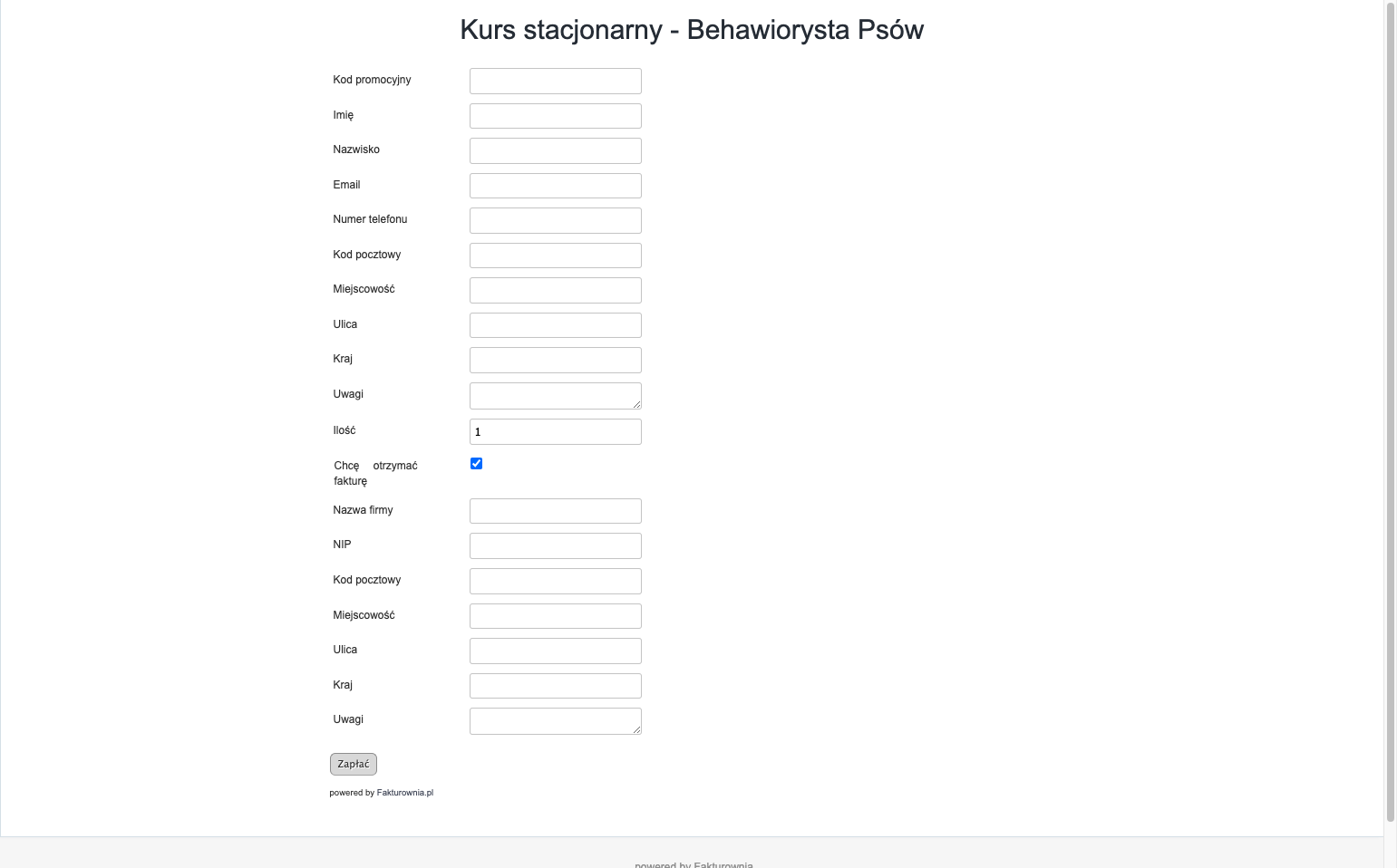Focus the invoice Ulica field below Nazwa firmy
The height and width of the screenshot is (868, 1397).
[555, 651]
